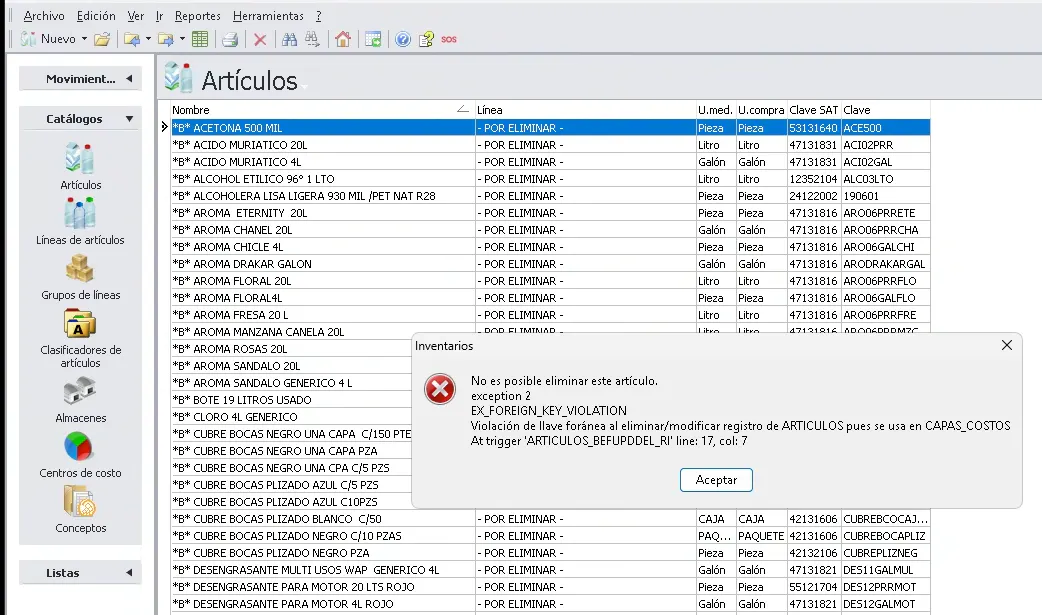
Task: Open the Grupos de líneas catalog
Action: [x=80, y=270]
